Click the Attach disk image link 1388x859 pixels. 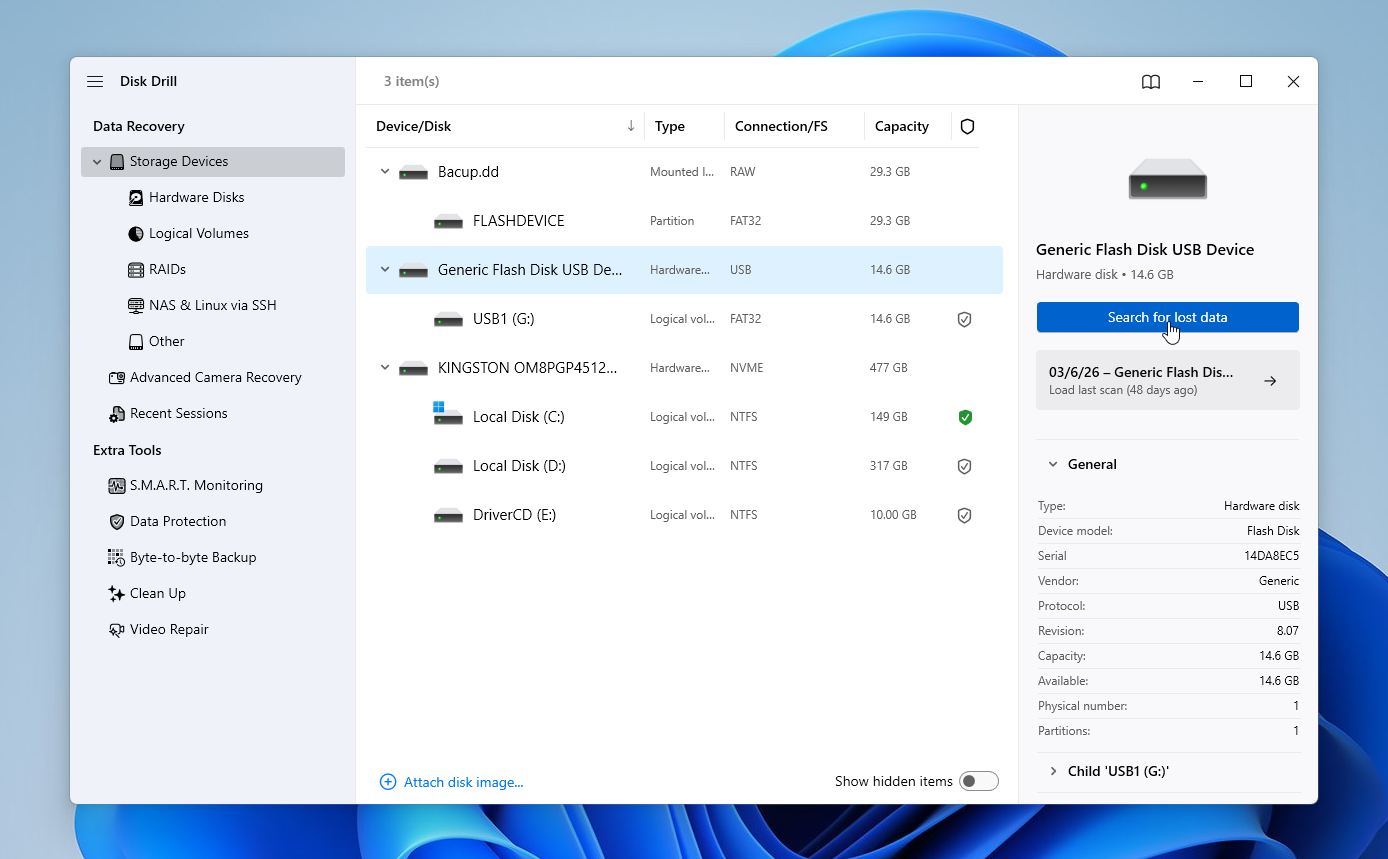coord(464,782)
